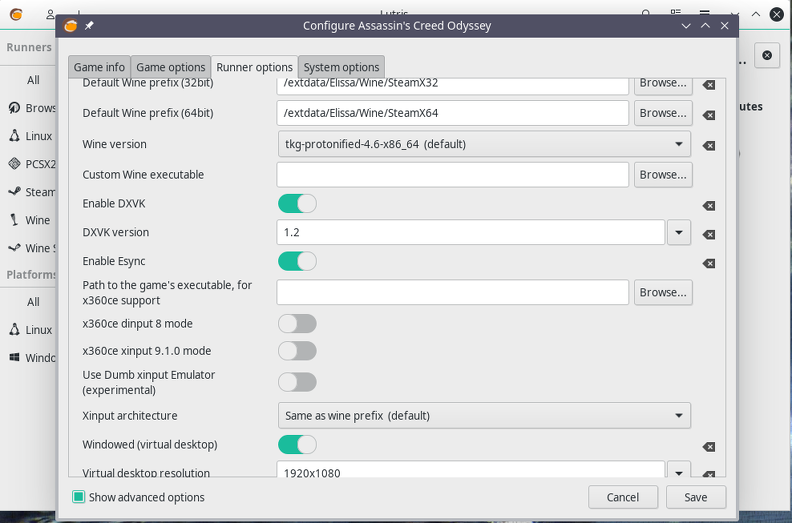
Task: Reset the 32bit Wine prefix field
Action: point(709,85)
